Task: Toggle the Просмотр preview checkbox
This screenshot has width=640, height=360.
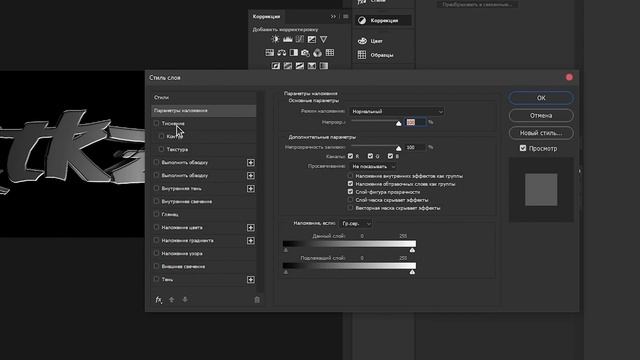Action: point(523,148)
